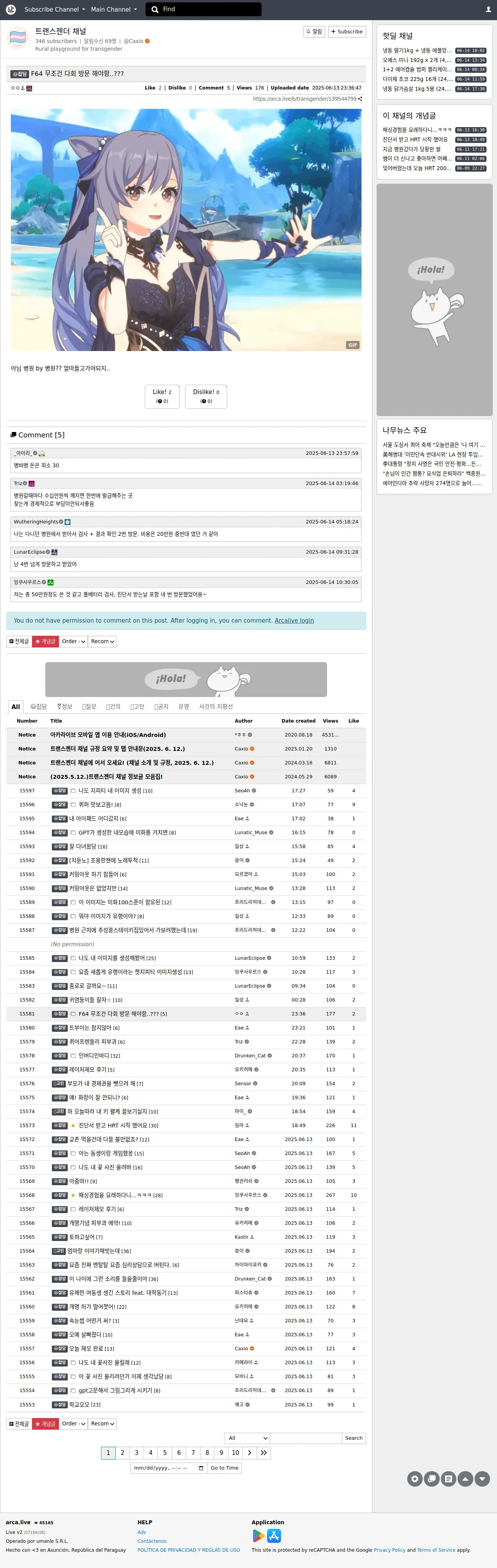
Task: Click the Triz commenter's profile icon
Action: pyautogui.click(x=32, y=483)
